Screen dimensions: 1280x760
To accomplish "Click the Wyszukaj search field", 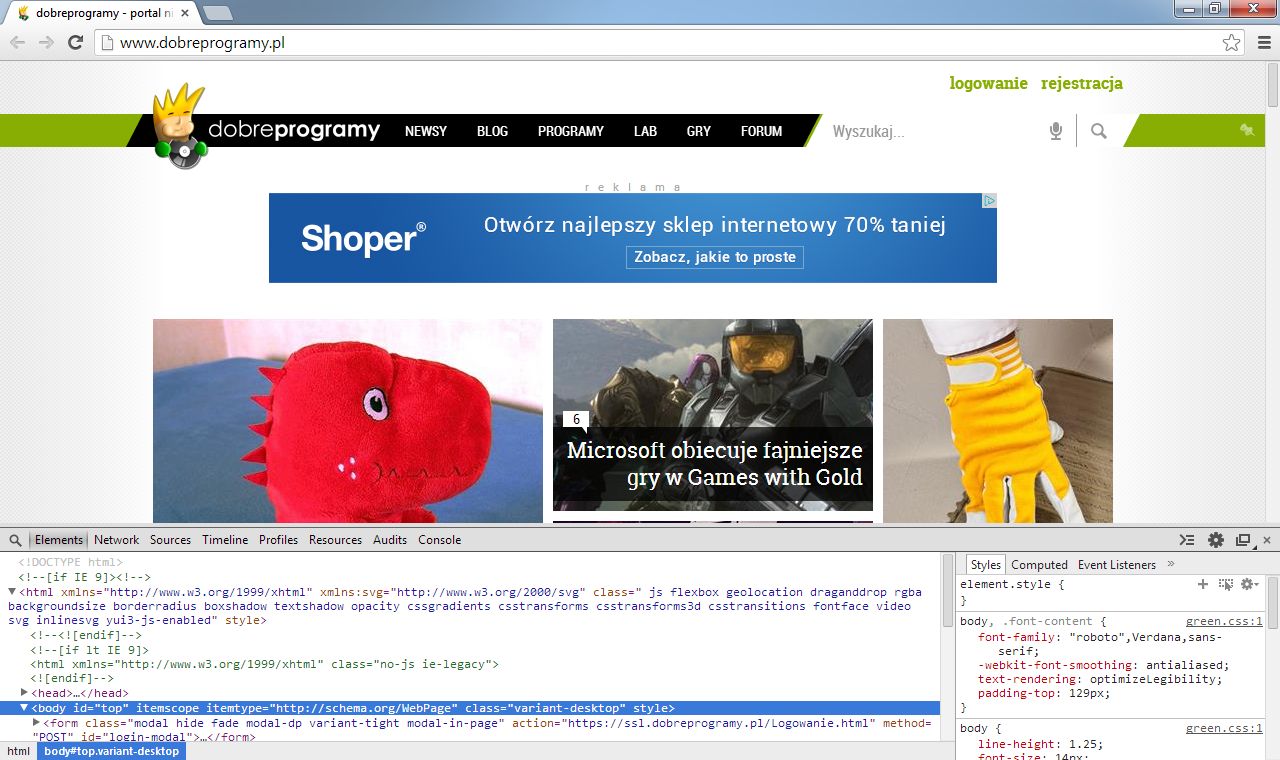I will coord(930,131).
